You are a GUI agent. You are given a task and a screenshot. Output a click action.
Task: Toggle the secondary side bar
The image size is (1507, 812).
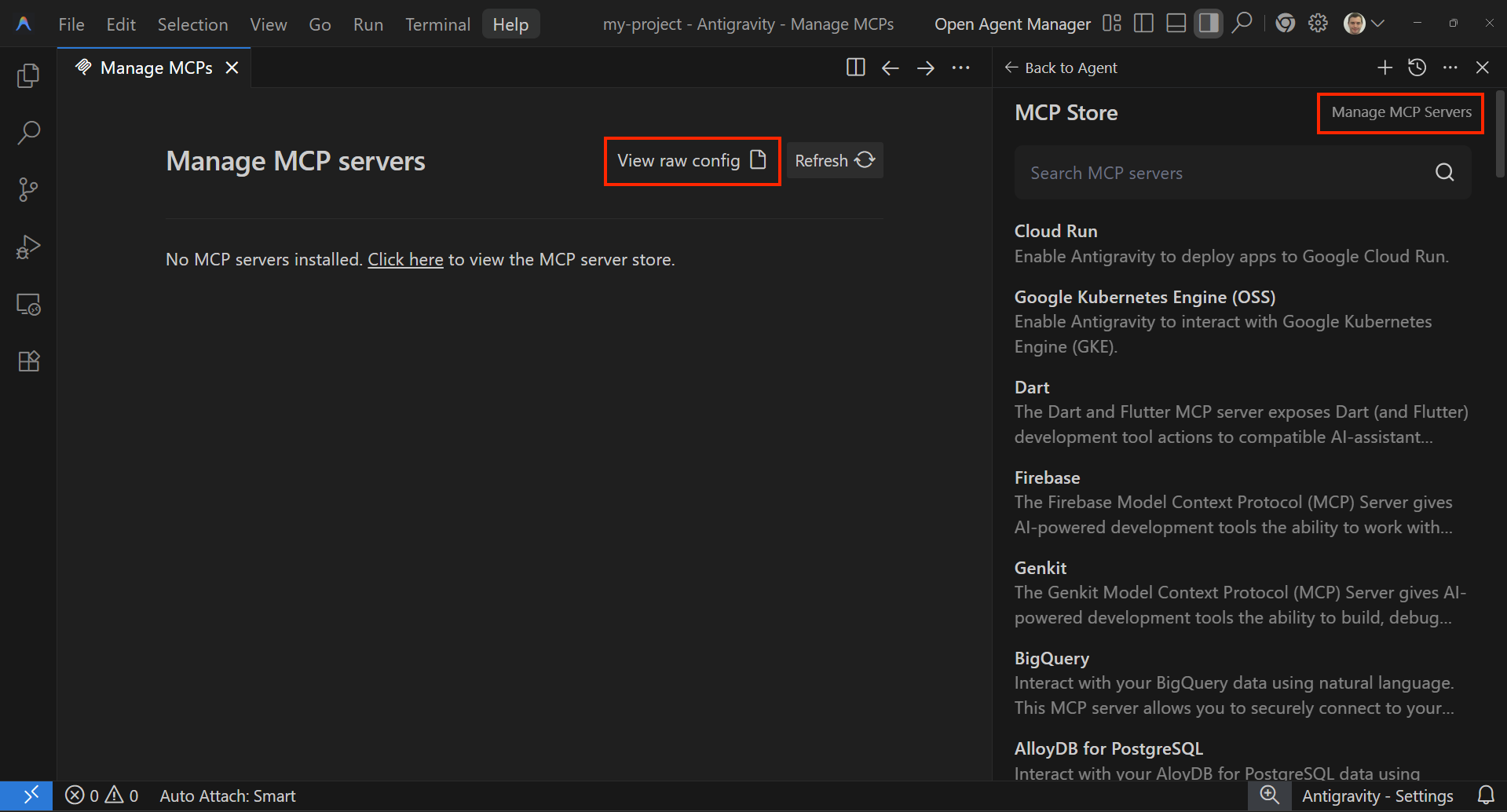1209,24
